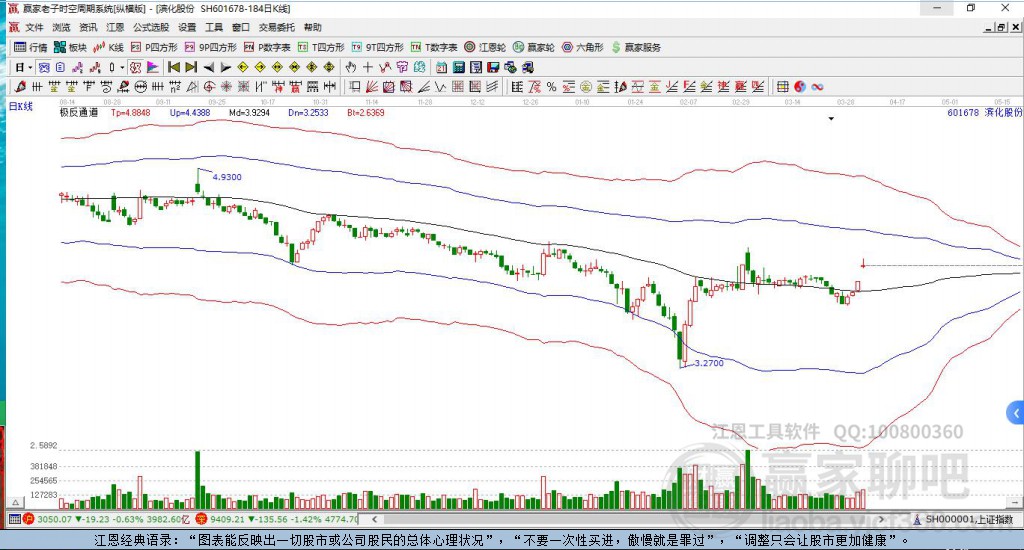Click the 日K线 label
This screenshot has height=550, width=1024.
[20, 106]
